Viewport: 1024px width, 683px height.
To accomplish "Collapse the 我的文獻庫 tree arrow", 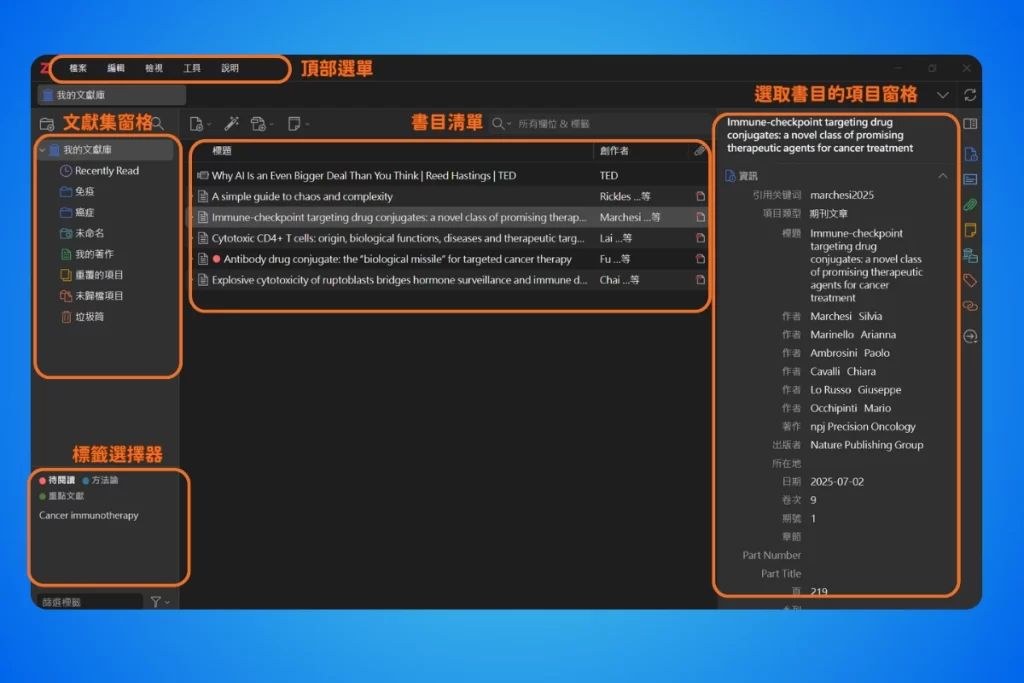I will click(42, 150).
